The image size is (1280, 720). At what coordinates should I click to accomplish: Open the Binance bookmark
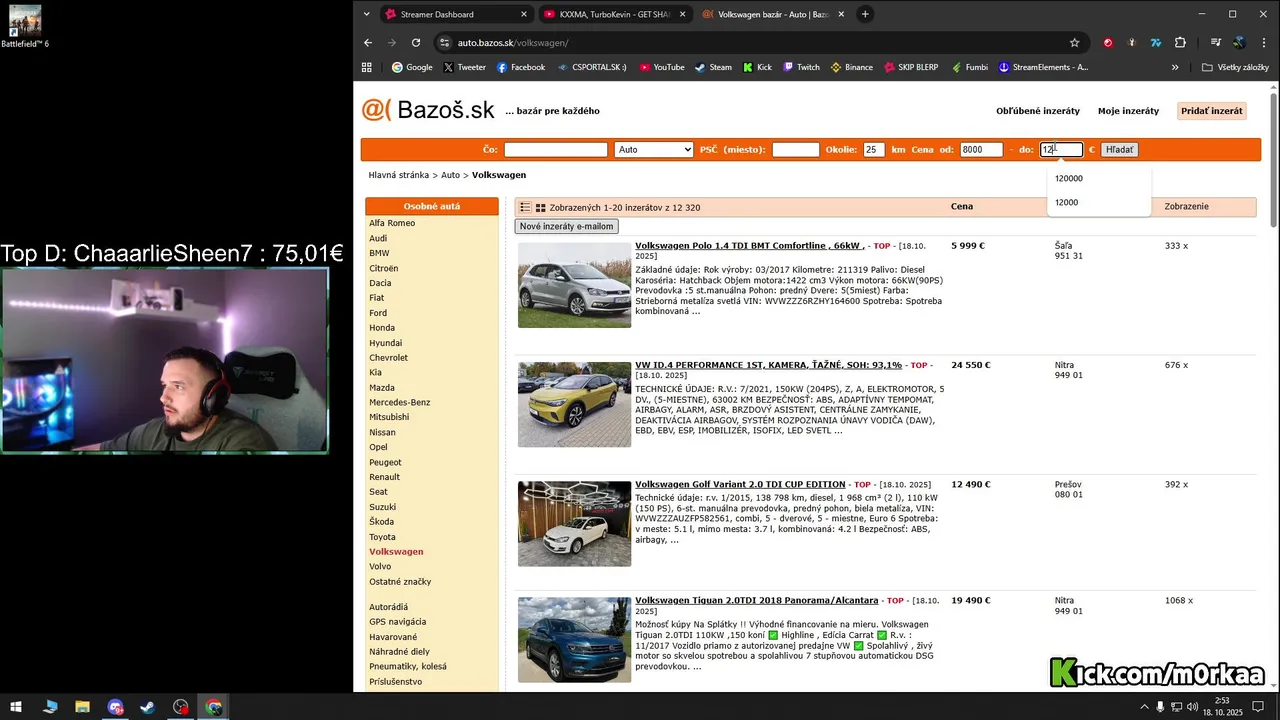point(851,67)
